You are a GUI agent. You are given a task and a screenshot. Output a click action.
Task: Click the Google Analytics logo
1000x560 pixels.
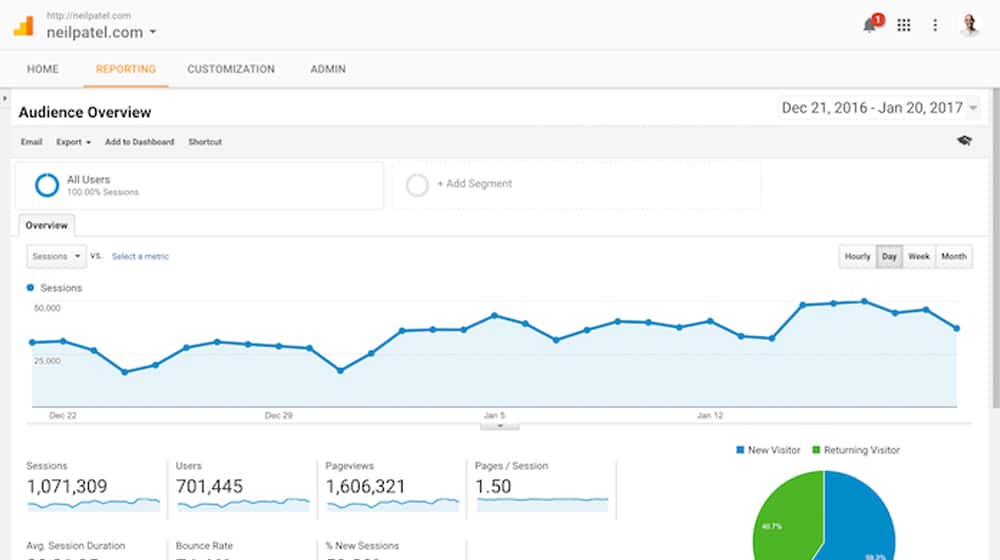pyautogui.click(x=24, y=26)
